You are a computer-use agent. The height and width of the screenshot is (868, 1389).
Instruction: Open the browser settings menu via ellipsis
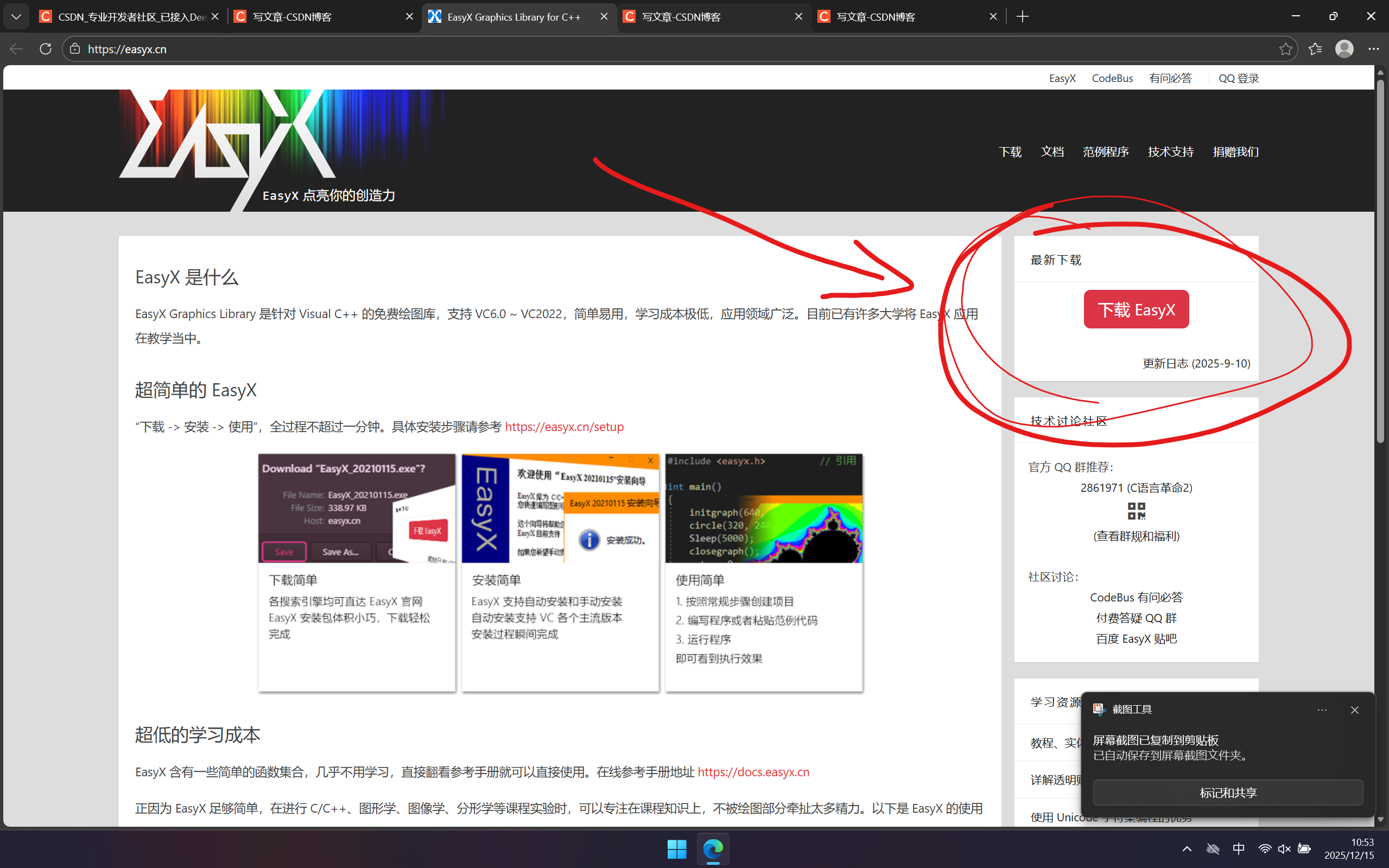[1373, 48]
